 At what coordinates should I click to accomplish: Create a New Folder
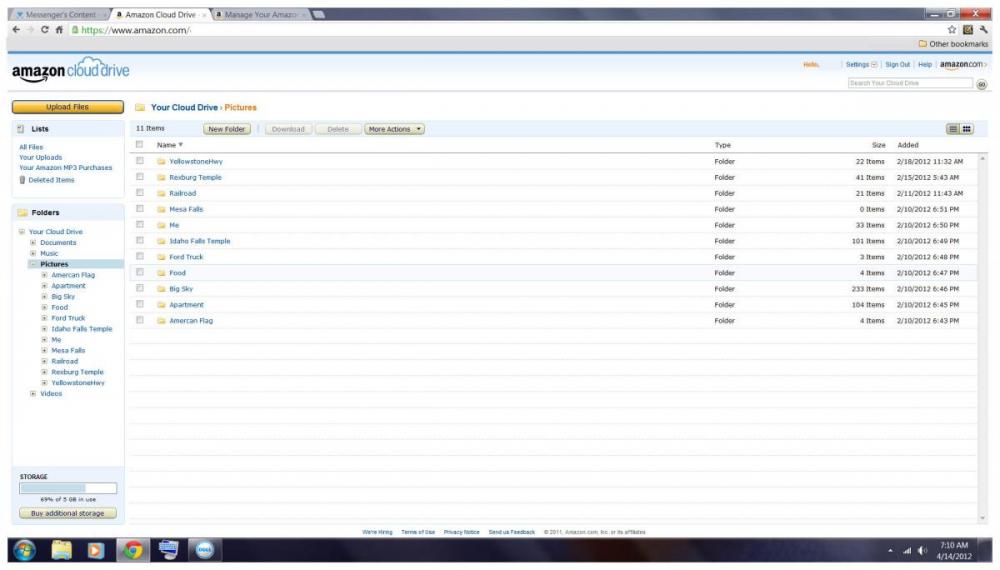[x=226, y=129]
